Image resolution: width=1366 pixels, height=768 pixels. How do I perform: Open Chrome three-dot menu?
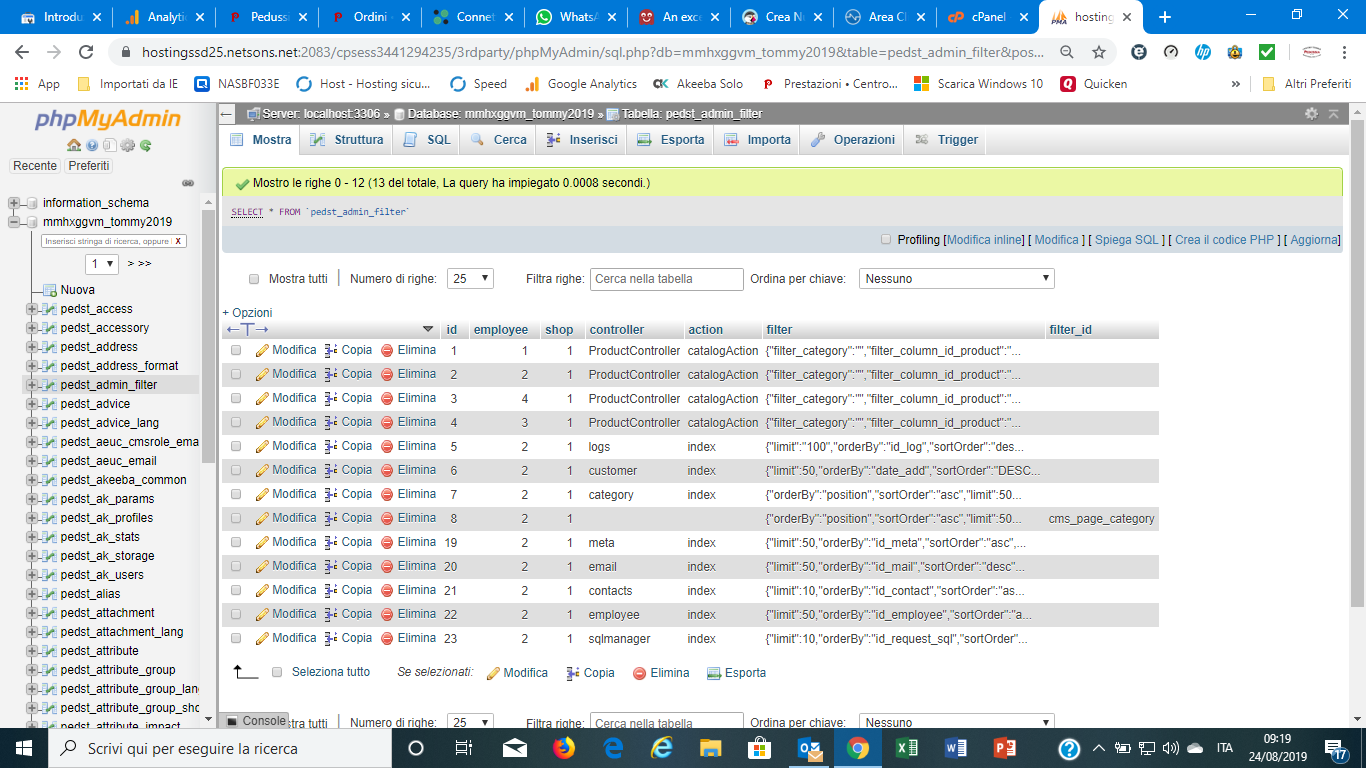1346,52
